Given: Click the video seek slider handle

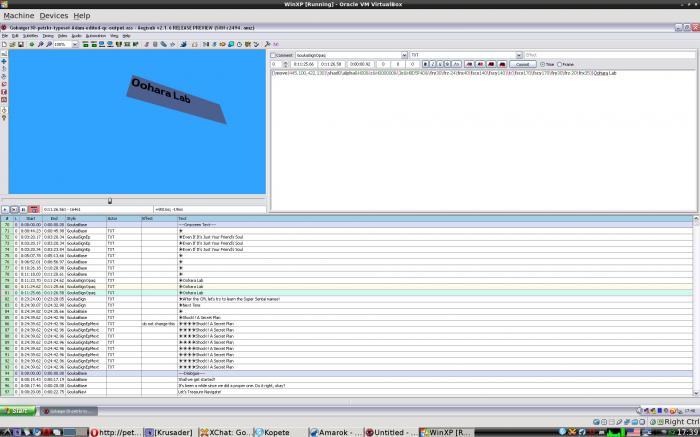Looking at the screenshot, I should point(110,201).
